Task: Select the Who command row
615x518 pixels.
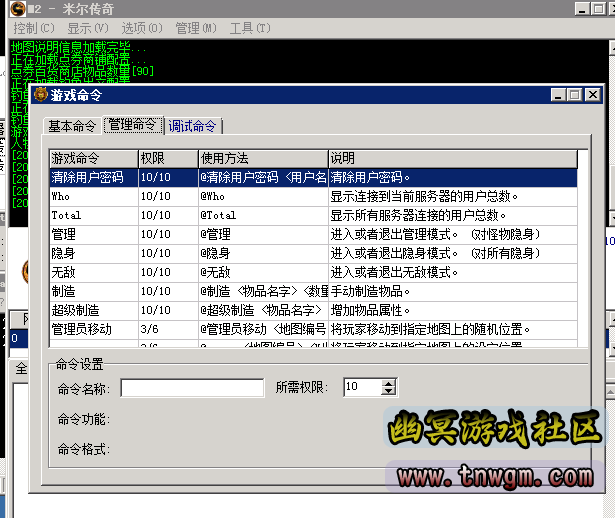Action: click(x=313, y=196)
